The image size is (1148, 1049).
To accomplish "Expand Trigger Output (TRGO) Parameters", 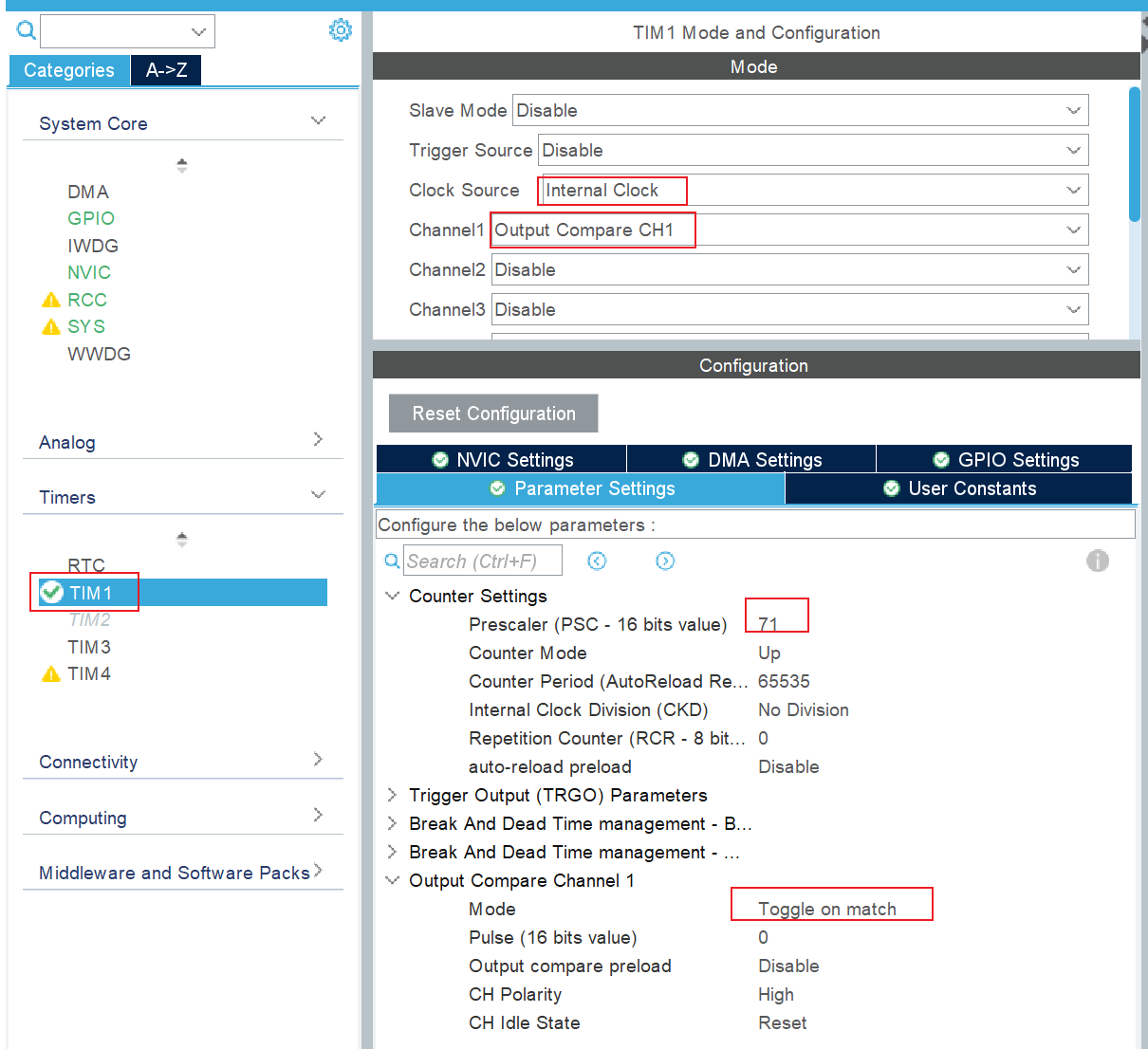I will pyautogui.click(x=392, y=795).
